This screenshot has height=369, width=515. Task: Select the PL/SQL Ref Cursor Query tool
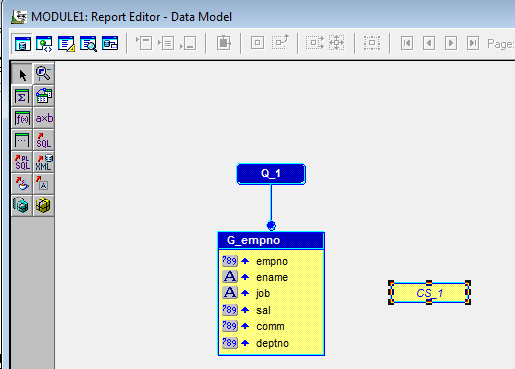(x=22, y=162)
